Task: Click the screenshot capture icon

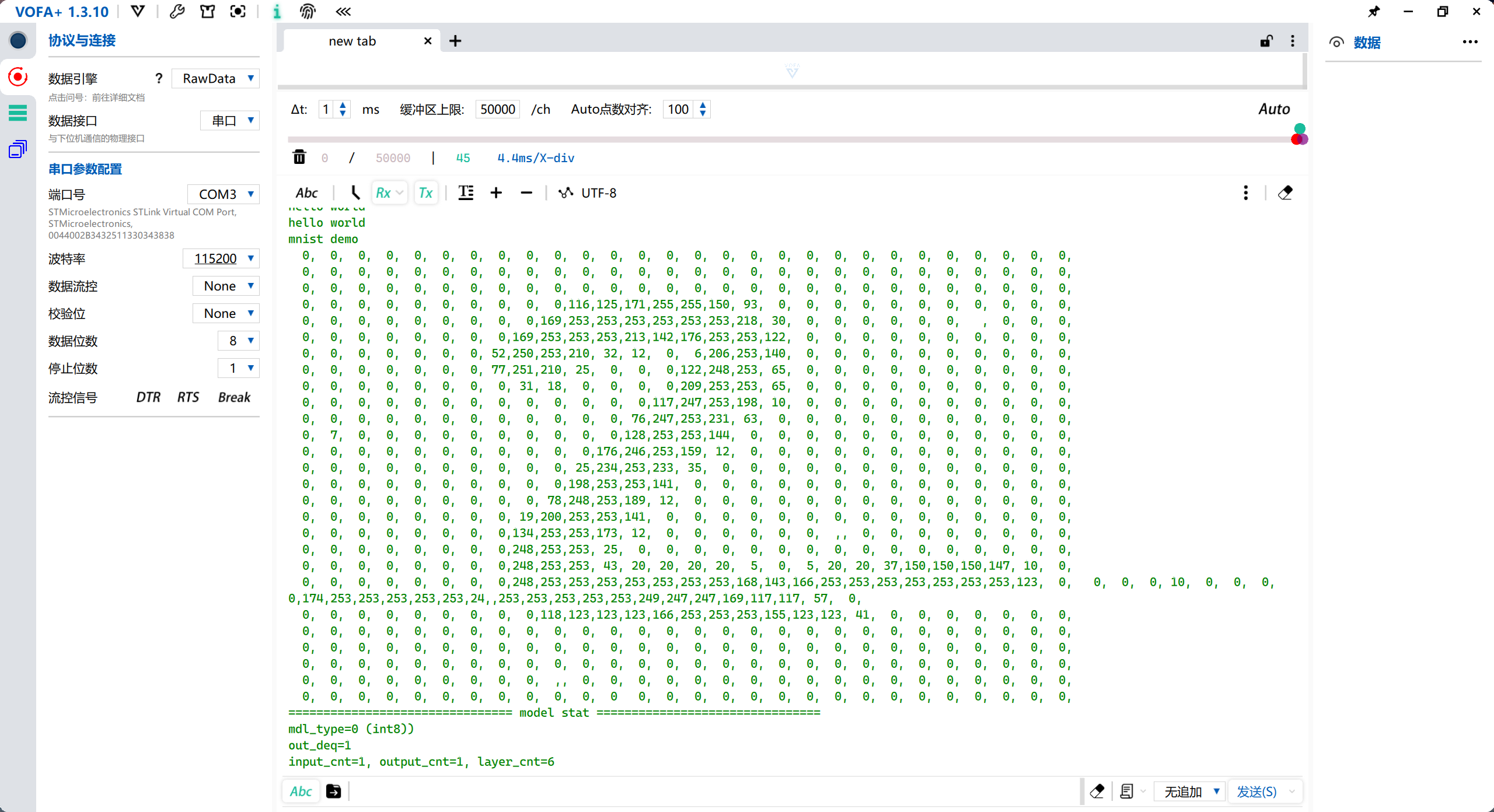Action: 238,11
